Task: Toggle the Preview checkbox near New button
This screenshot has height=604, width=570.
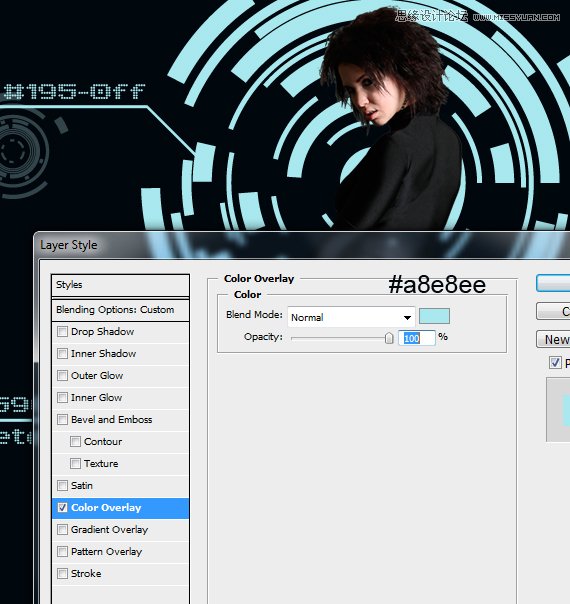Action: [x=555, y=363]
